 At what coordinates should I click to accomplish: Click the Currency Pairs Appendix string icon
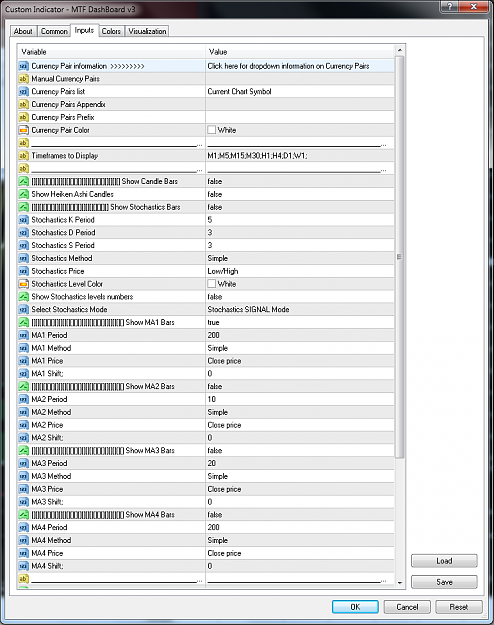(x=24, y=104)
